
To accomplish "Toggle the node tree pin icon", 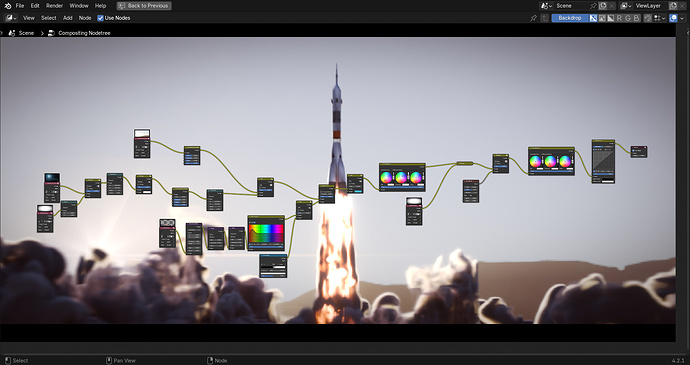I will pos(533,18).
